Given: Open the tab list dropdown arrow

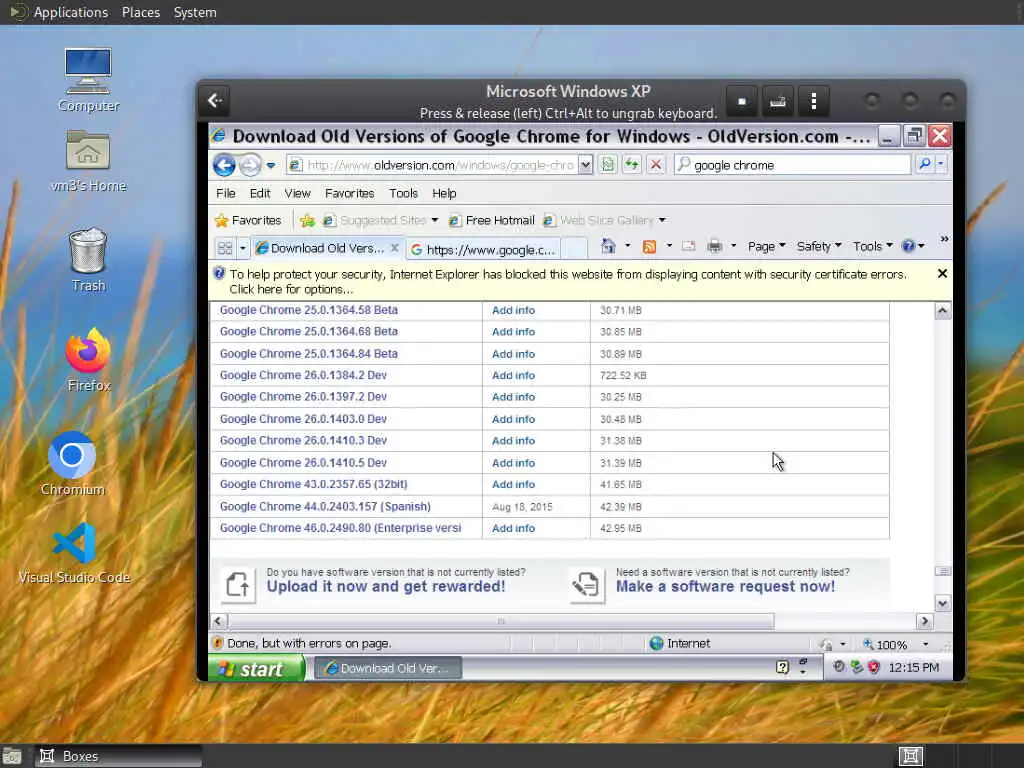Looking at the screenshot, I should pos(242,248).
